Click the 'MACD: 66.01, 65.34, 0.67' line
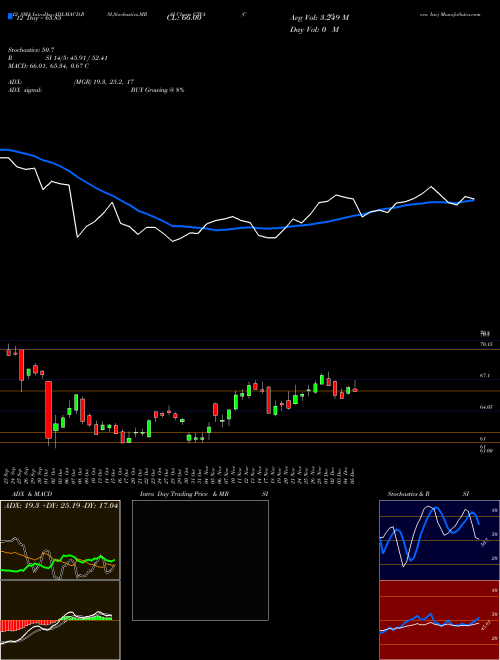 click(x=48, y=66)
